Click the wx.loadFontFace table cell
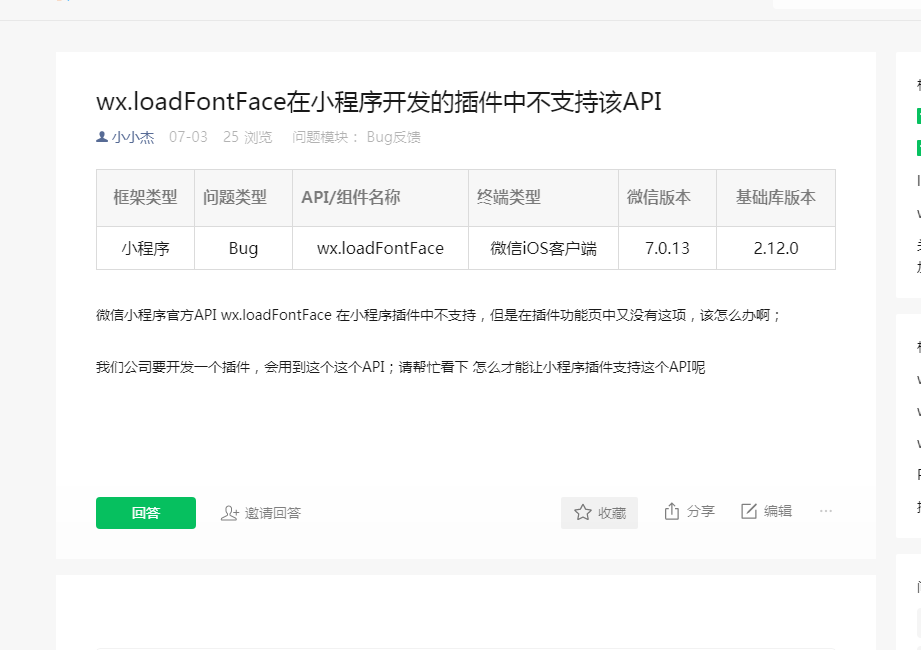This screenshot has width=921, height=650. pyautogui.click(x=380, y=248)
